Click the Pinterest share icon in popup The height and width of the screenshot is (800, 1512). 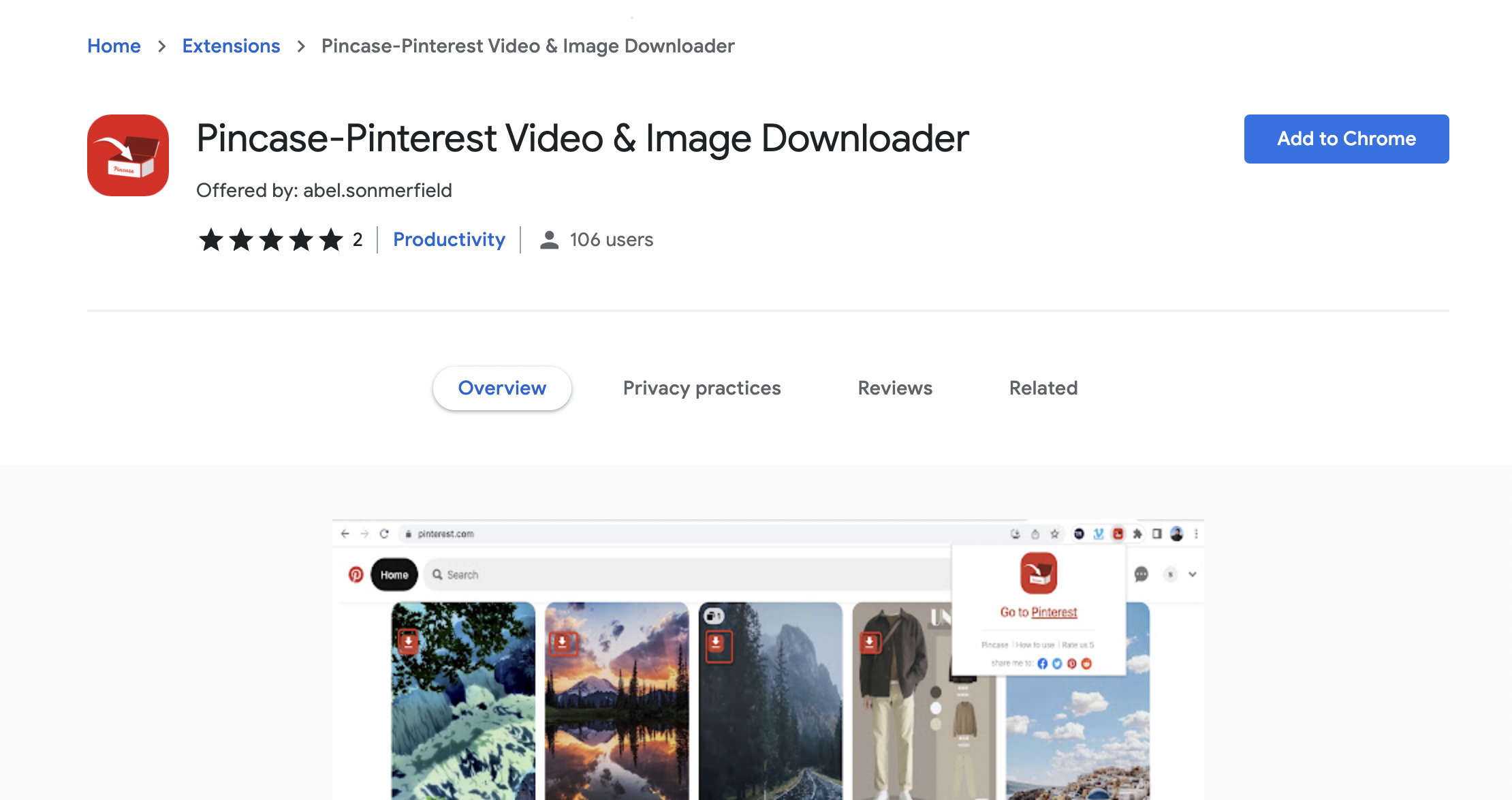[x=1072, y=663]
